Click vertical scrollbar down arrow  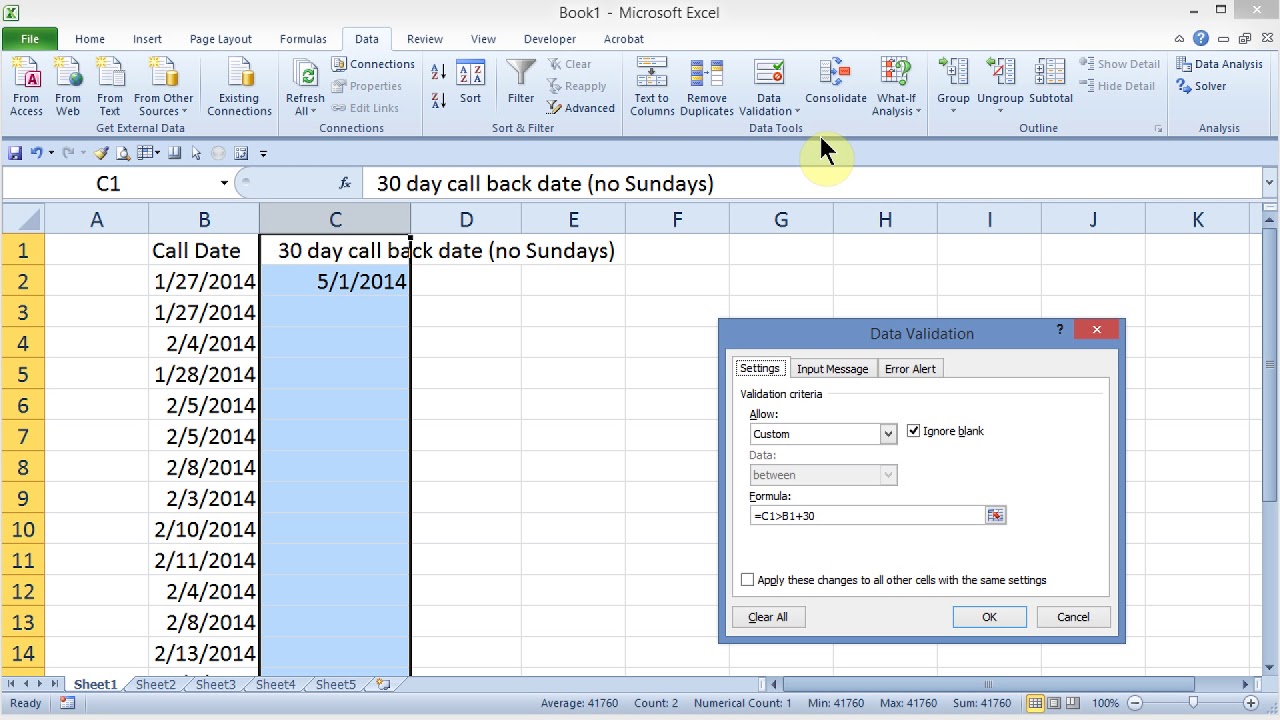1270,667
